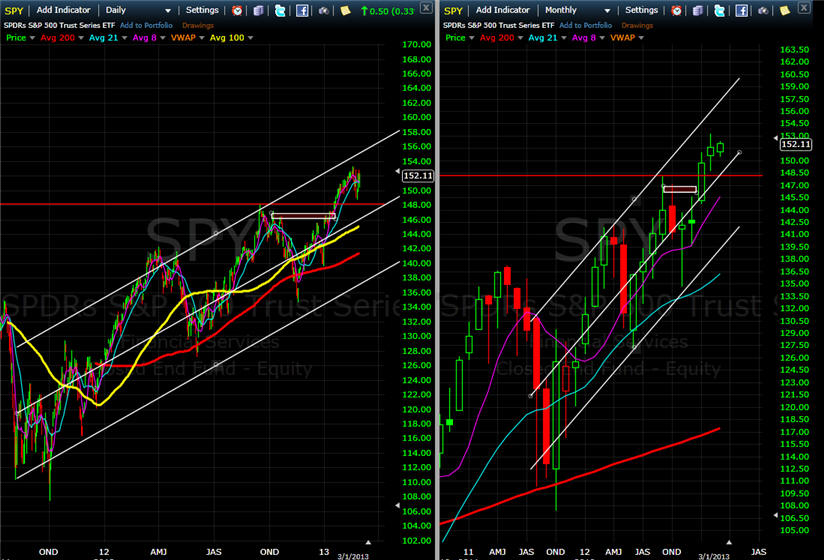Viewport: 824px width, 560px height.
Task: Click the 3/1/2013 date marker on Monthly chart
Action: (x=714, y=556)
